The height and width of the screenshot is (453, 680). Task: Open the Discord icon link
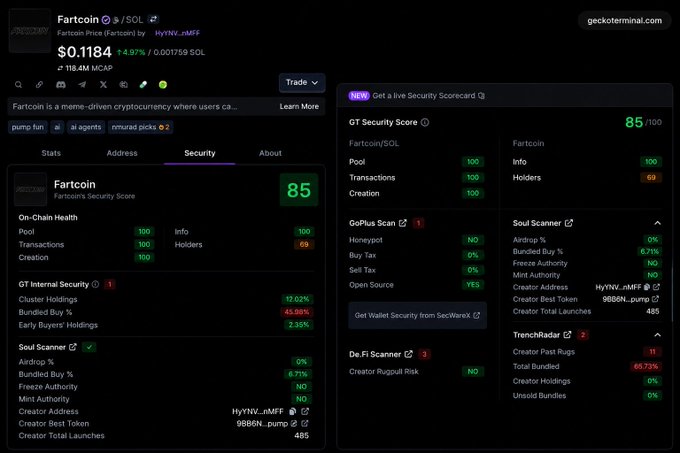click(x=61, y=85)
